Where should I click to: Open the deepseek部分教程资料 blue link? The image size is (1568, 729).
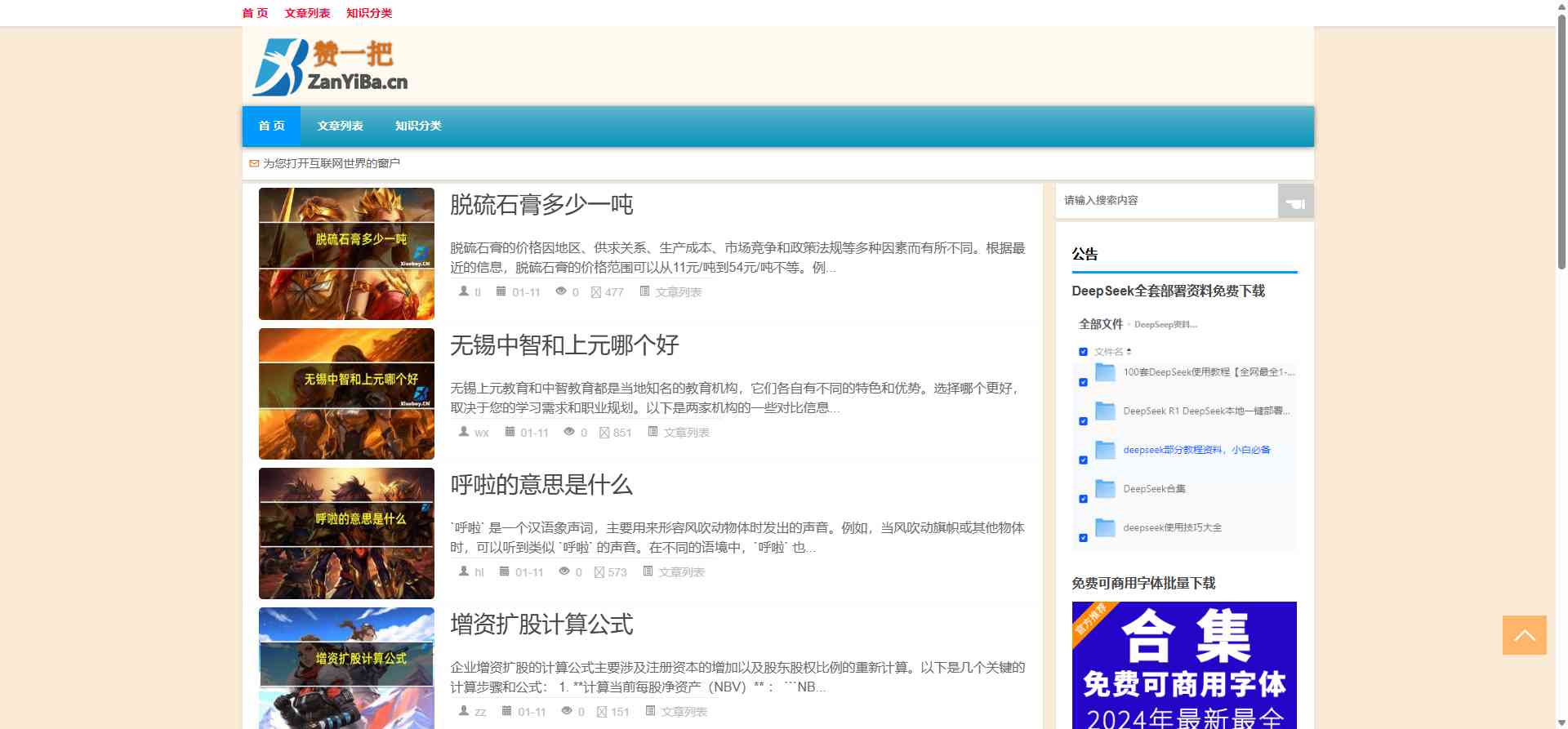click(x=1196, y=450)
